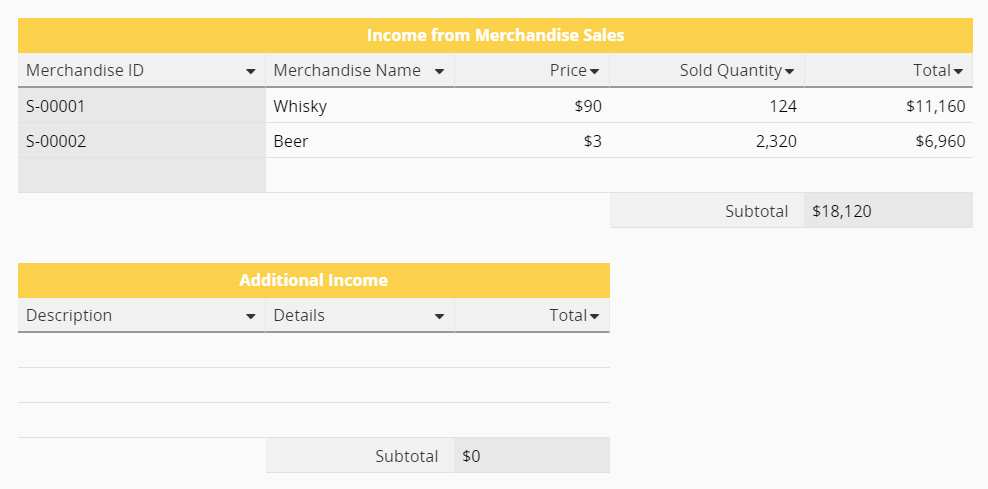This screenshot has height=489, width=988.
Task: Select the S-00002 merchandise ID cell
Action: [x=141, y=141]
